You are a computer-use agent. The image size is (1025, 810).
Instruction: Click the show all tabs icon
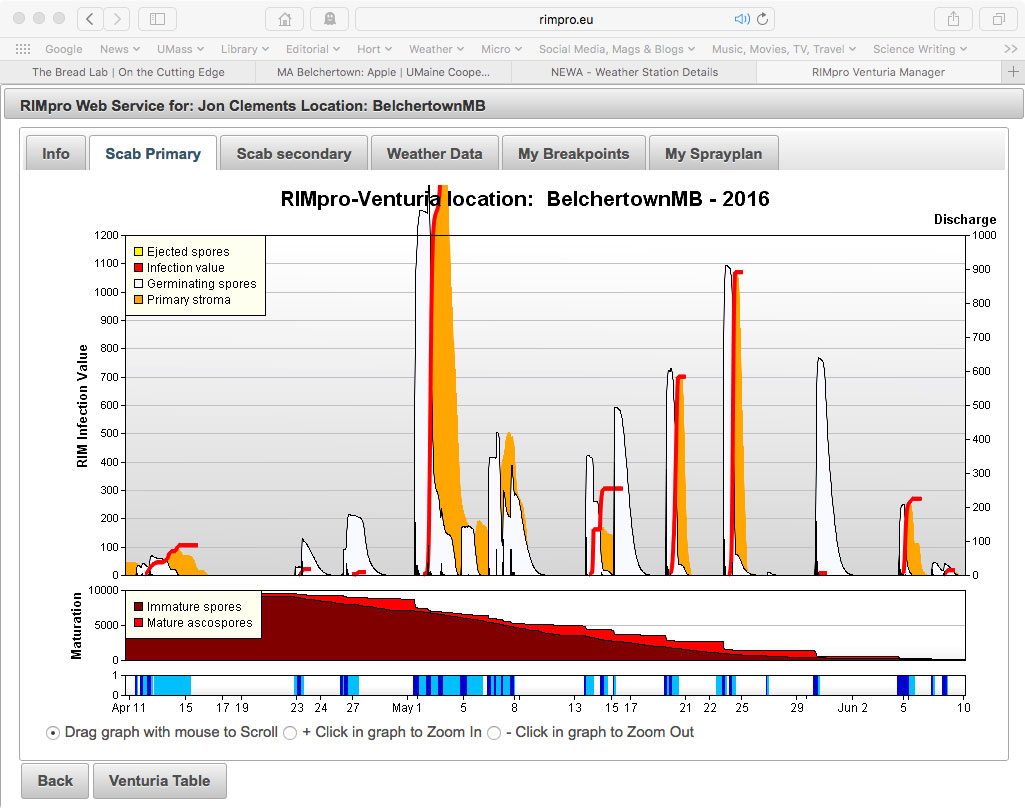(998, 19)
